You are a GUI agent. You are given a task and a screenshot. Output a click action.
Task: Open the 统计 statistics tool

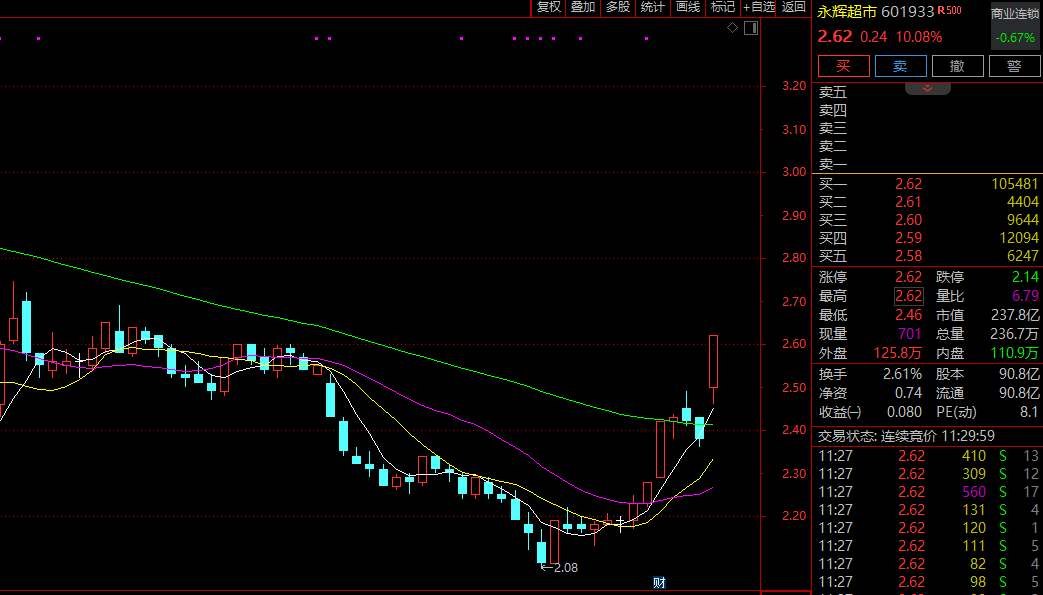click(x=653, y=7)
